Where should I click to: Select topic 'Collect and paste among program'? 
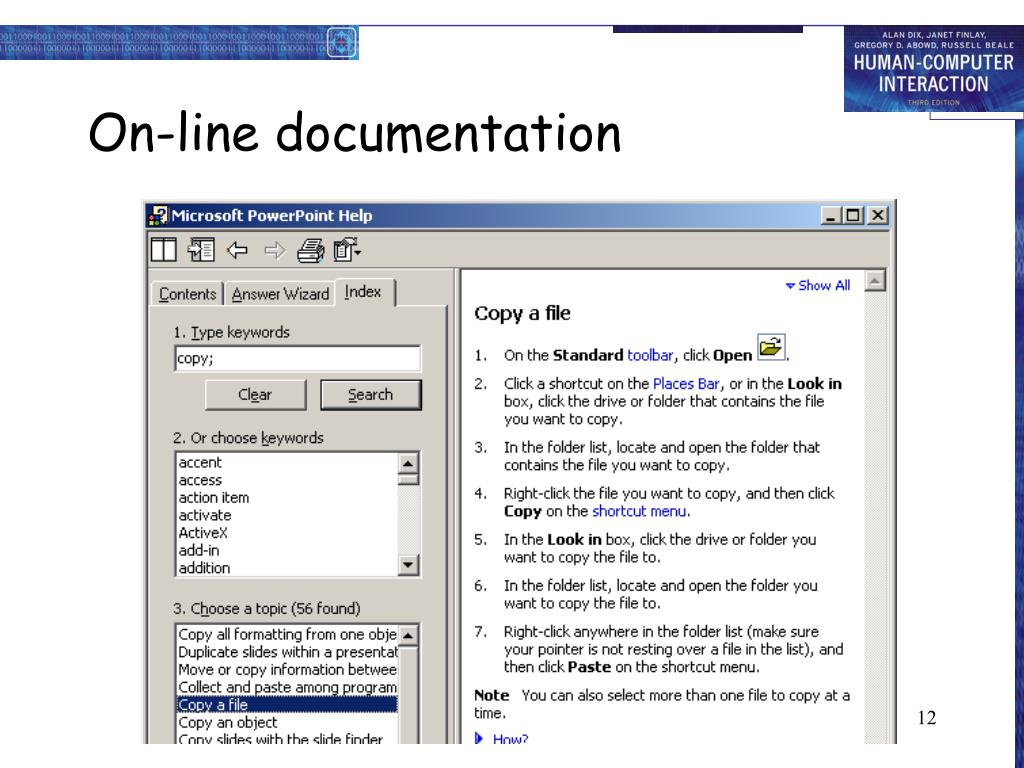[287, 687]
